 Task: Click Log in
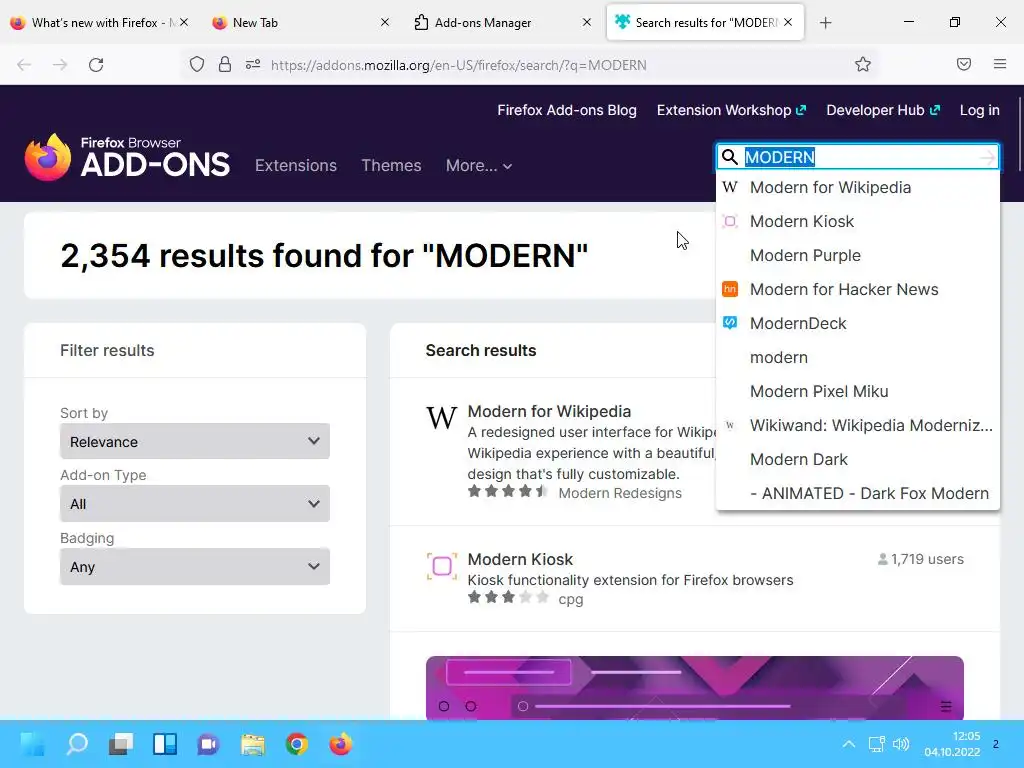980,110
